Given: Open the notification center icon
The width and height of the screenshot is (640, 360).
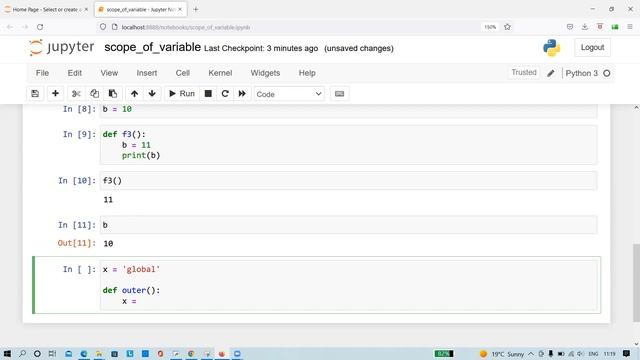Looking at the screenshot, I should [626, 353].
